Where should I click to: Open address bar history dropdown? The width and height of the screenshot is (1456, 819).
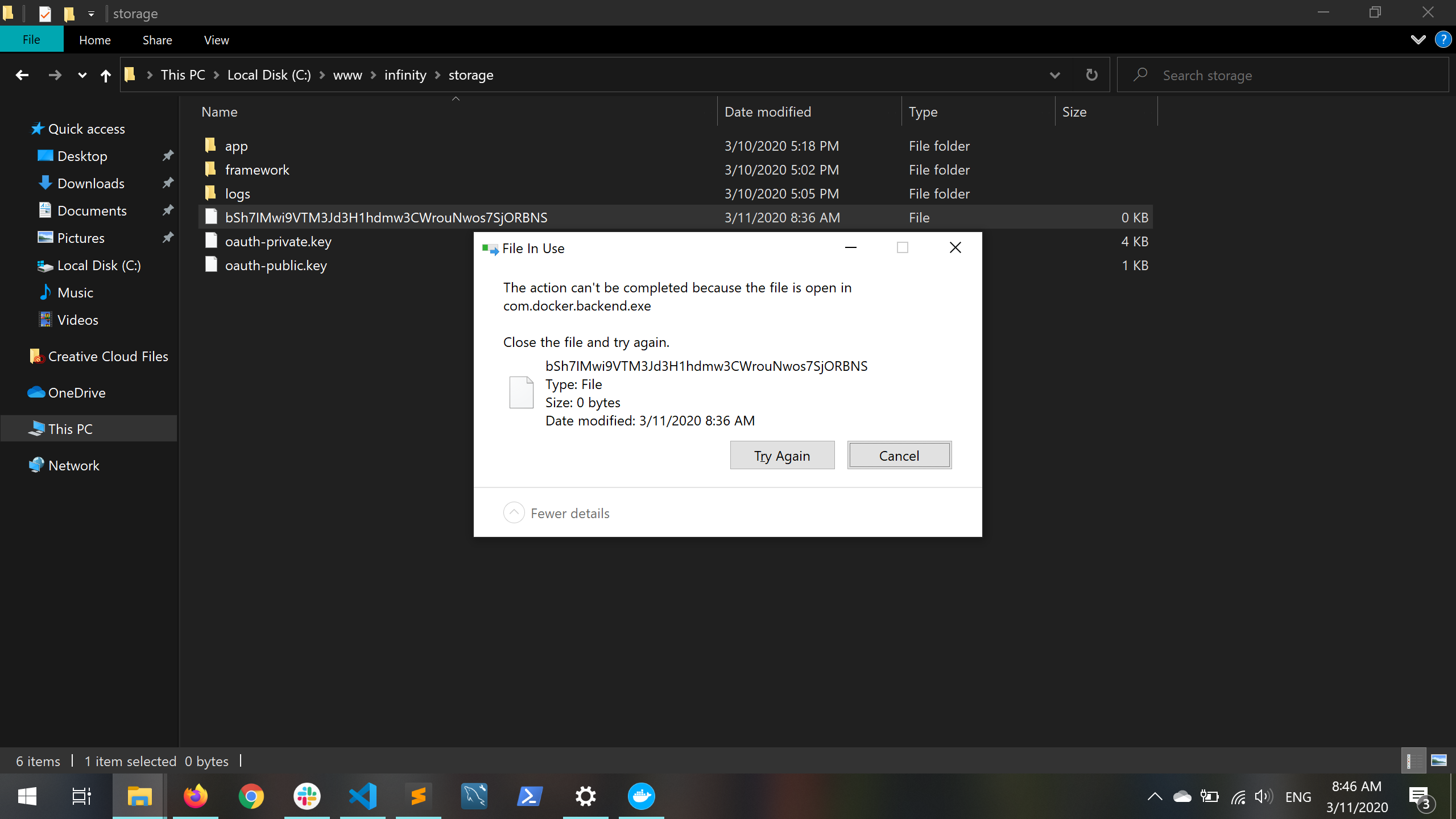point(1054,75)
